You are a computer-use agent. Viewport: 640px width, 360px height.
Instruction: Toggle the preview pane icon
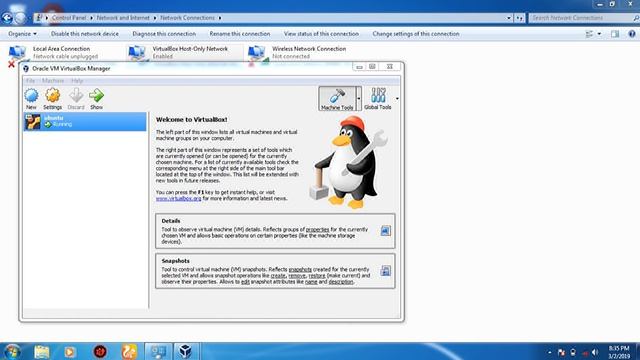click(x=615, y=34)
